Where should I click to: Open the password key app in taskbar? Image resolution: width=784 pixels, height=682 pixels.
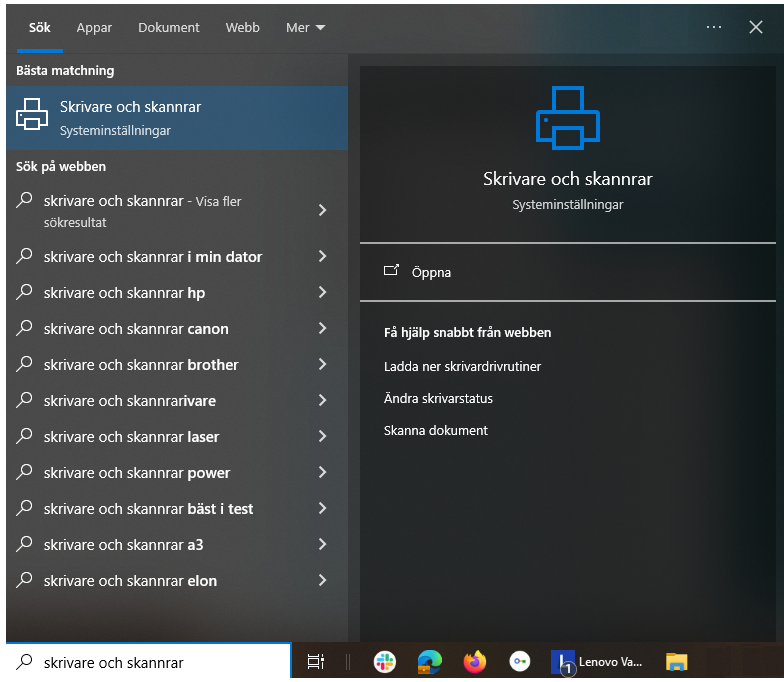[519, 661]
